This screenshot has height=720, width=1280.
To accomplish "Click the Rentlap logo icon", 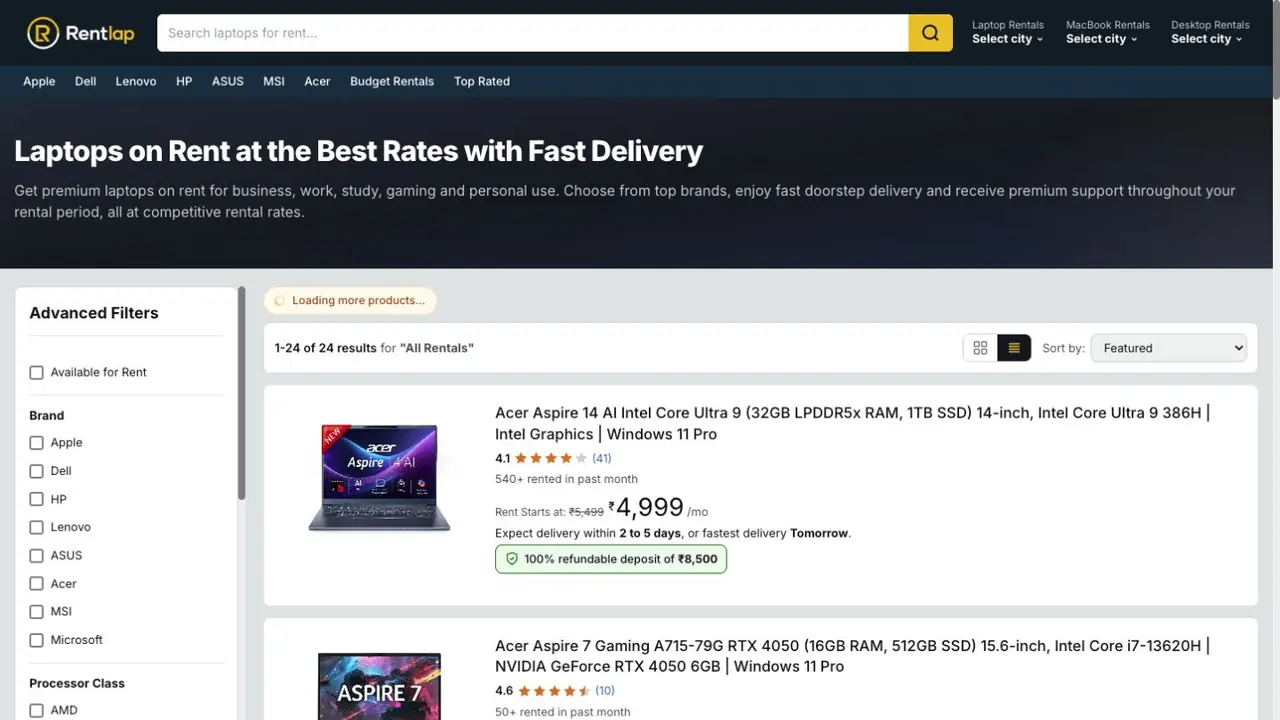I will click(x=43, y=33).
